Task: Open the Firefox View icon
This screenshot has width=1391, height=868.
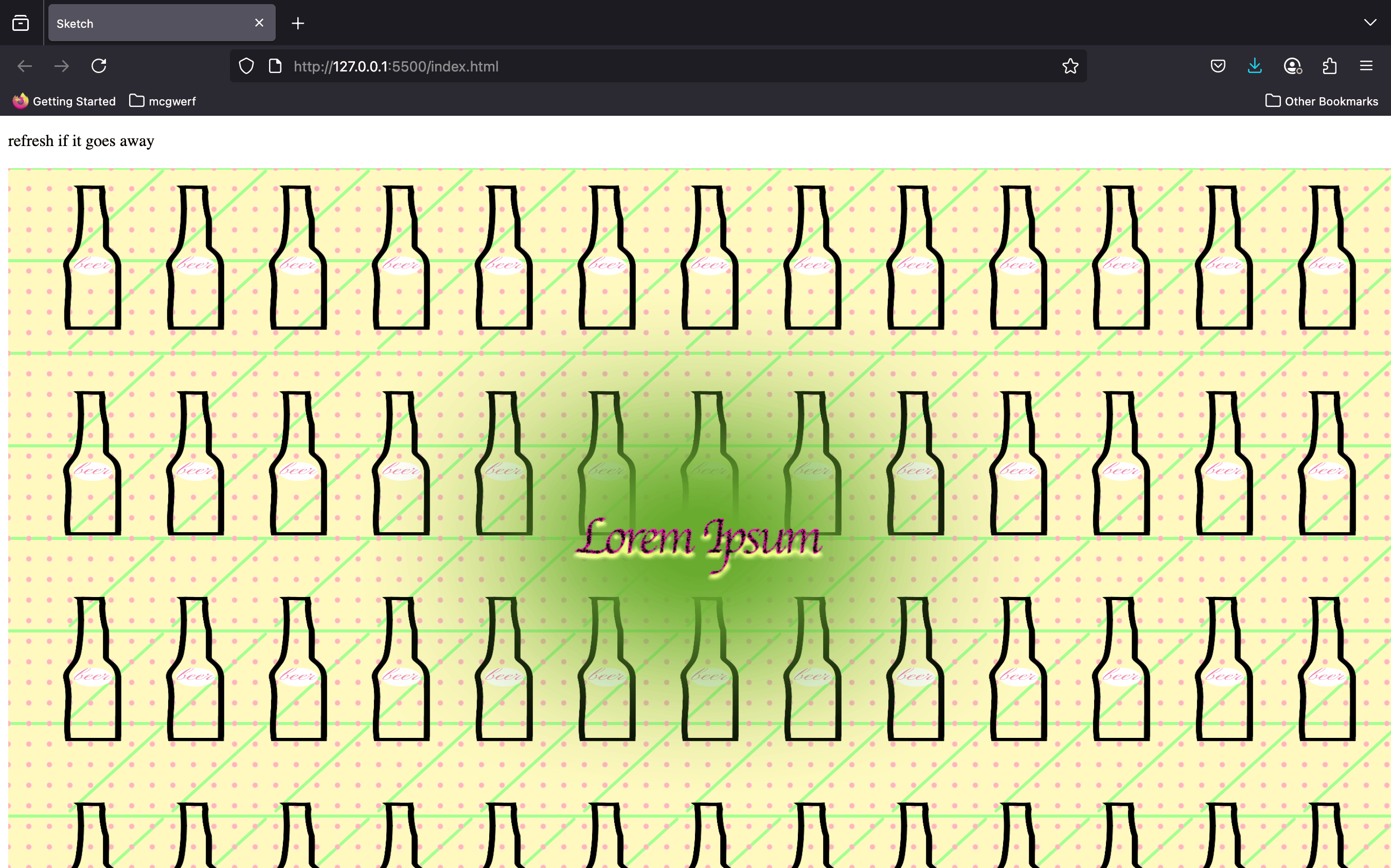Action: (x=21, y=23)
